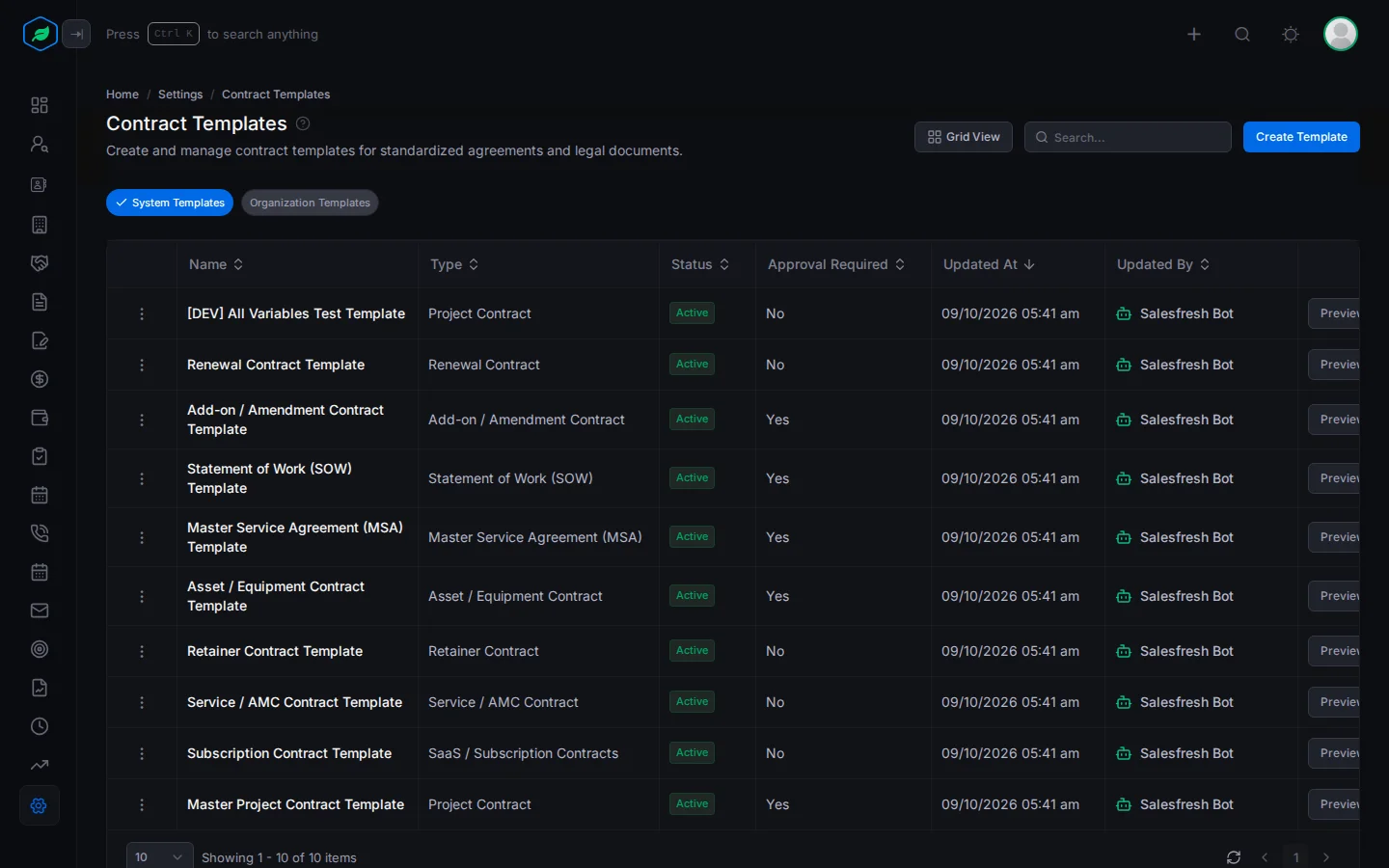Open the handshake deals icon in sidebar
This screenshot has height=868, width=1389.
[x=40, y=263]
